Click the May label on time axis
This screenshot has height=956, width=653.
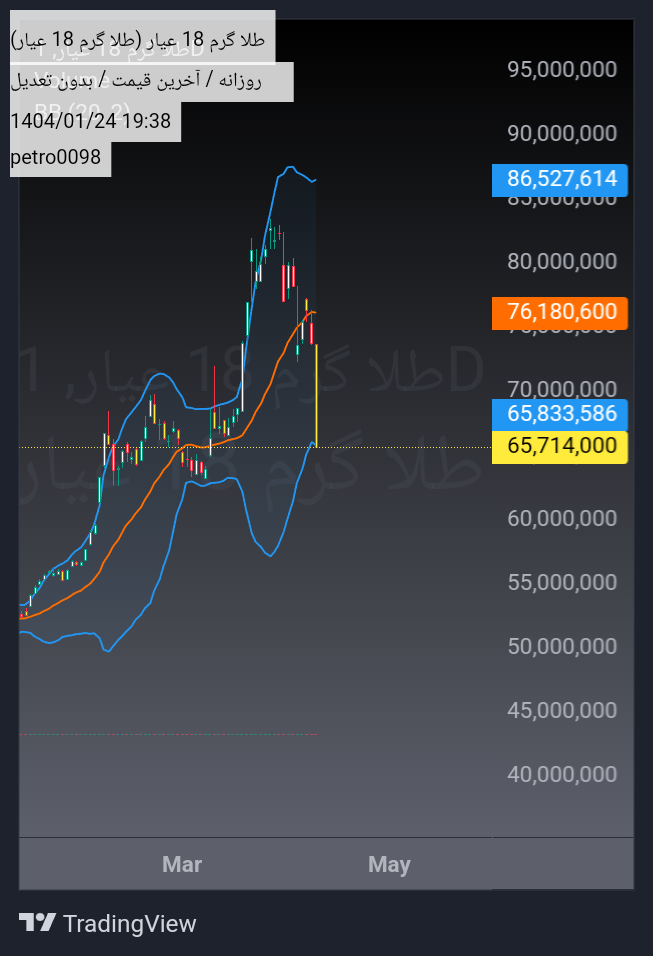pos(389,864)
